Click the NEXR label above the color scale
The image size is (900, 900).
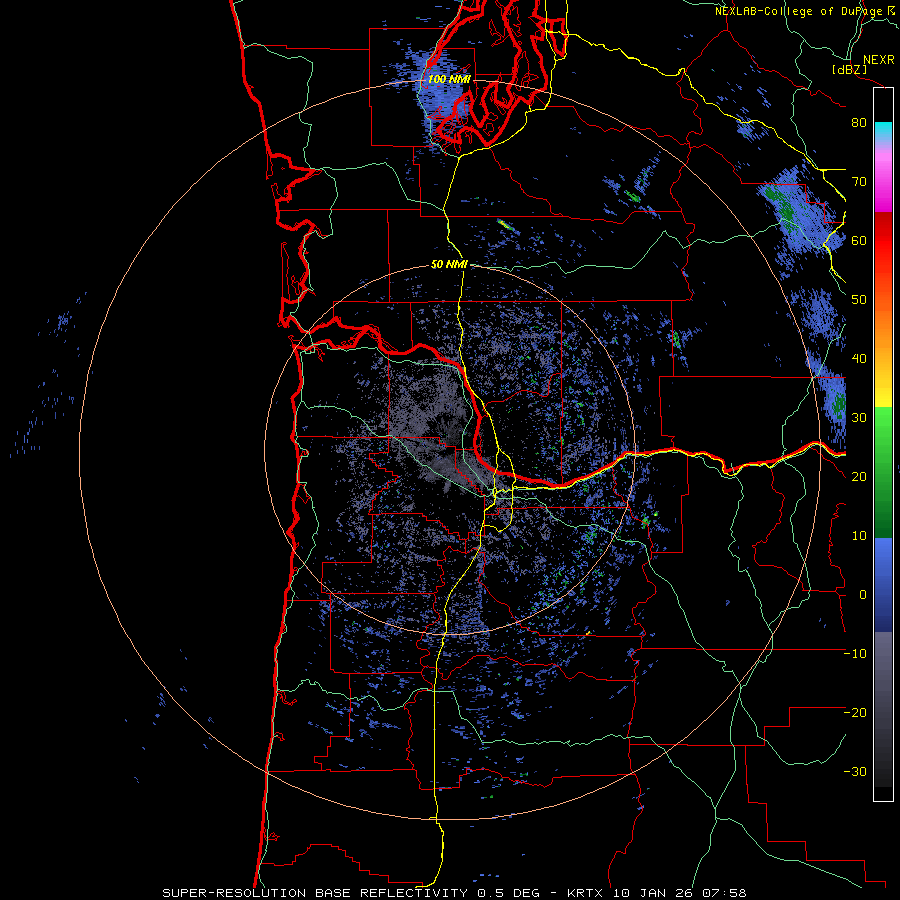(x=878, y=60)
